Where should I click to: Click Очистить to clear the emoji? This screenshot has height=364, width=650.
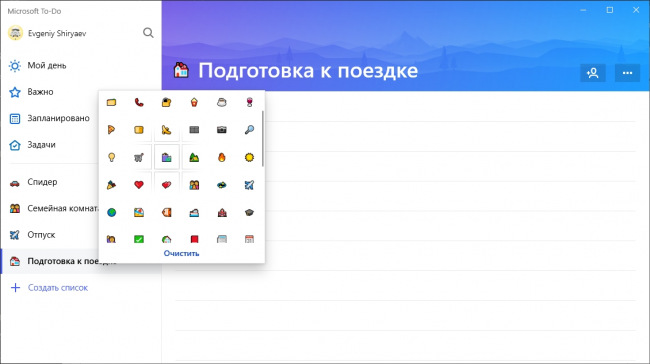coord(181,253)
